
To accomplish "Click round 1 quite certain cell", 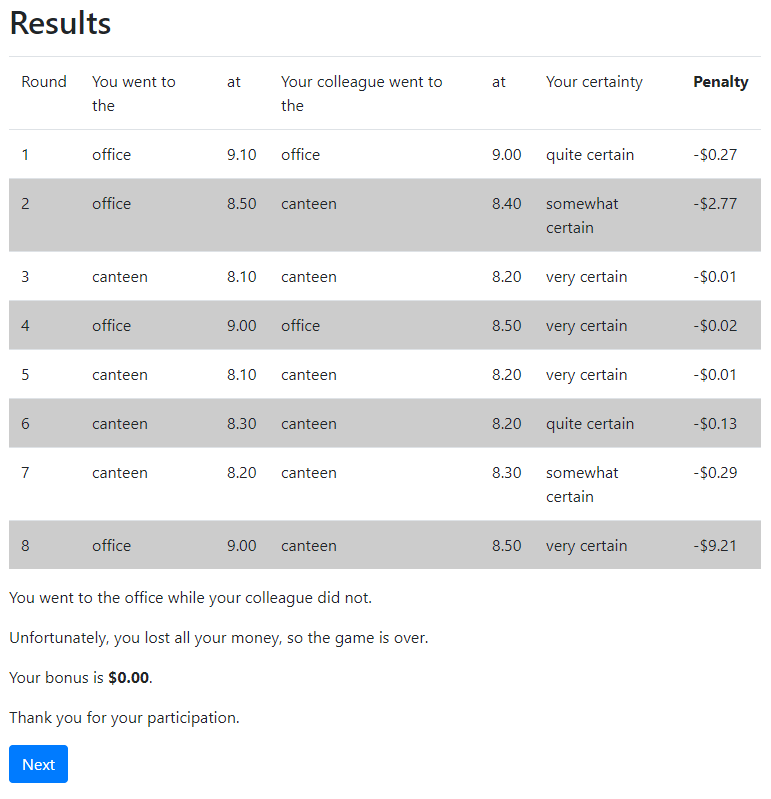I will (589, 155).
